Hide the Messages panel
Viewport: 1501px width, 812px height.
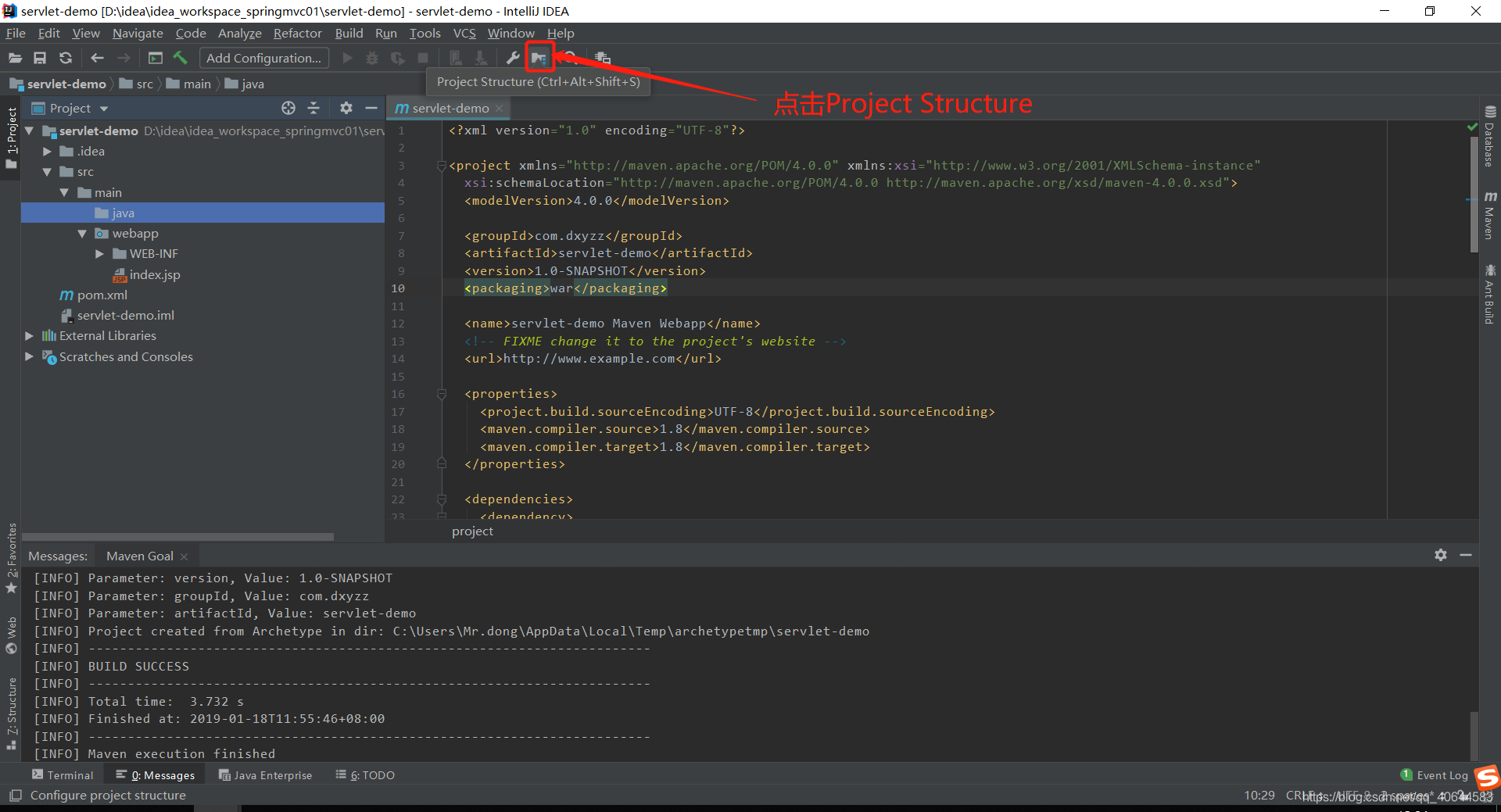[1466, 555]
